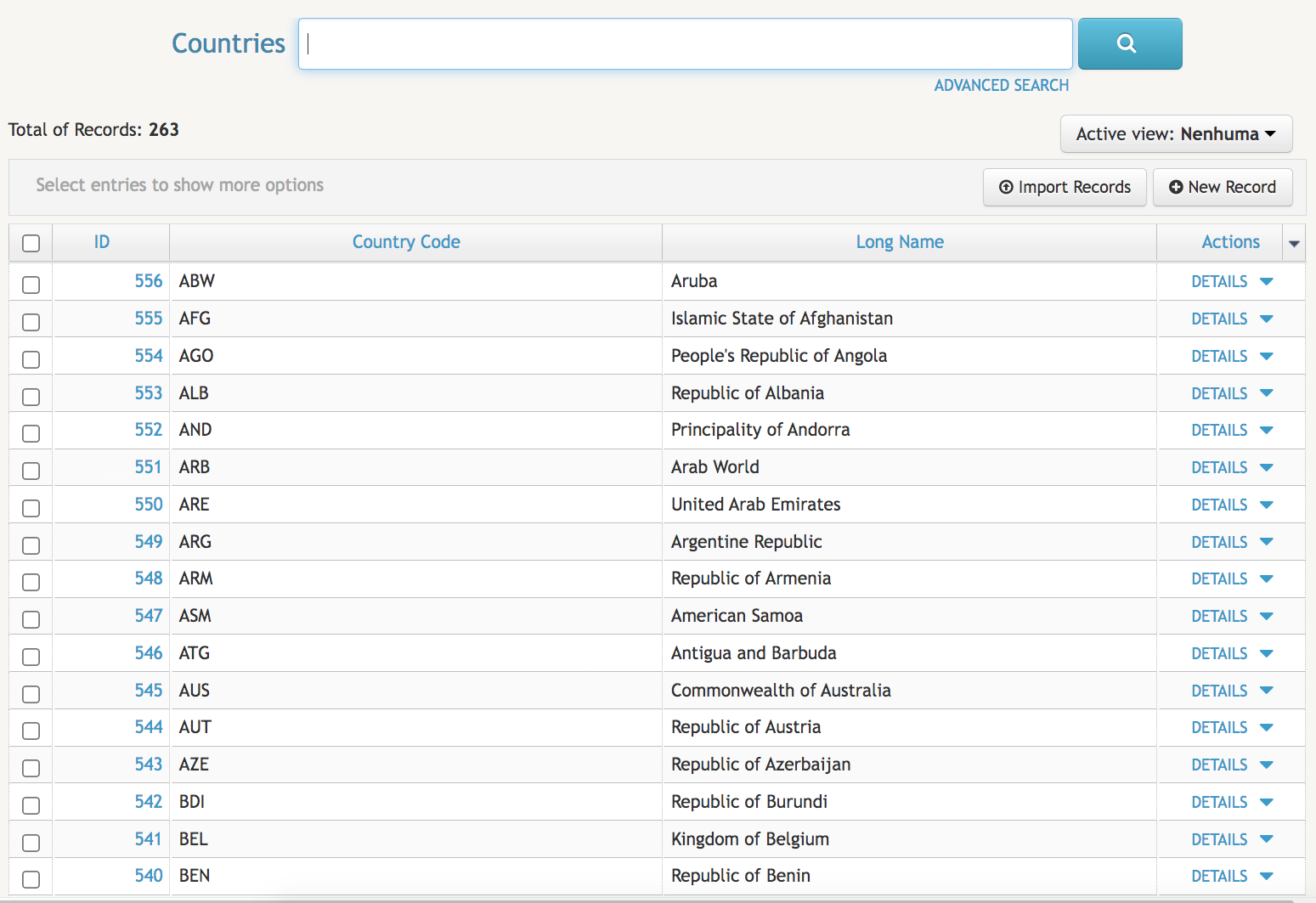1316x903 pixels.
Task: Open the Import Records dialog
Action: pos(1065,187)
